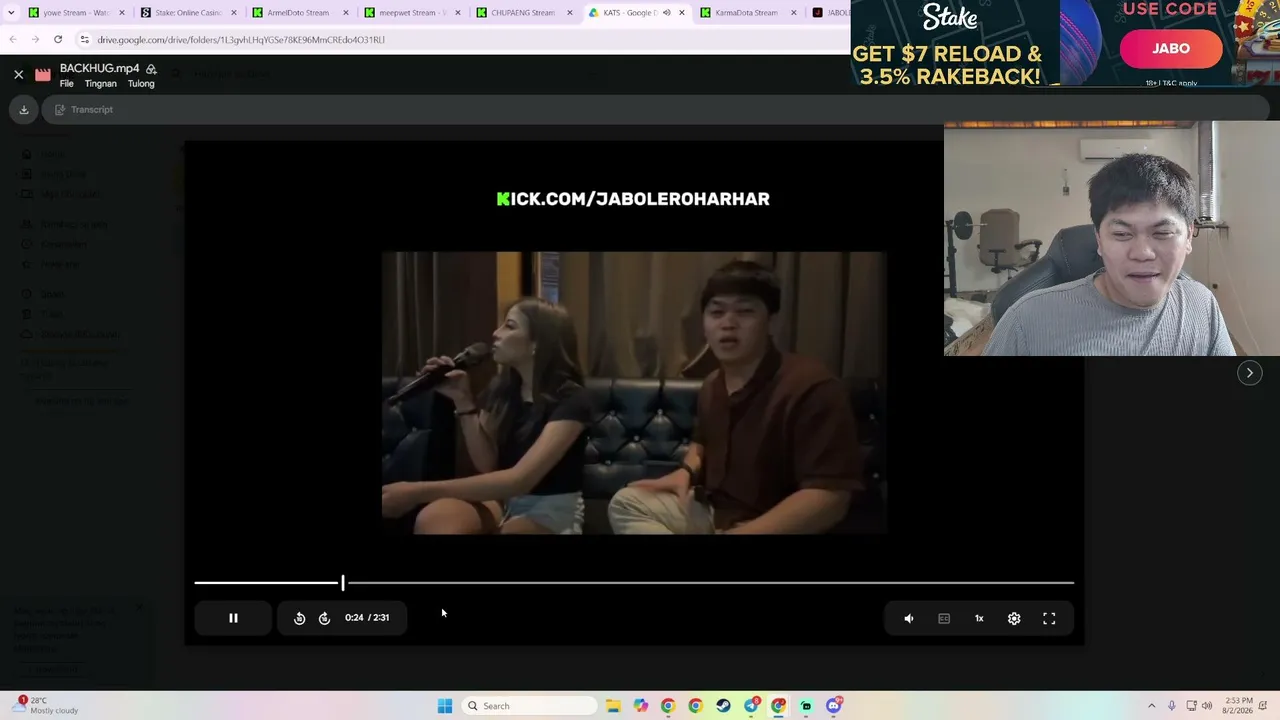Mute audio on the KATS Drive tab
The height and width of the screenshot is (720, 1280).
click(667, 13)
